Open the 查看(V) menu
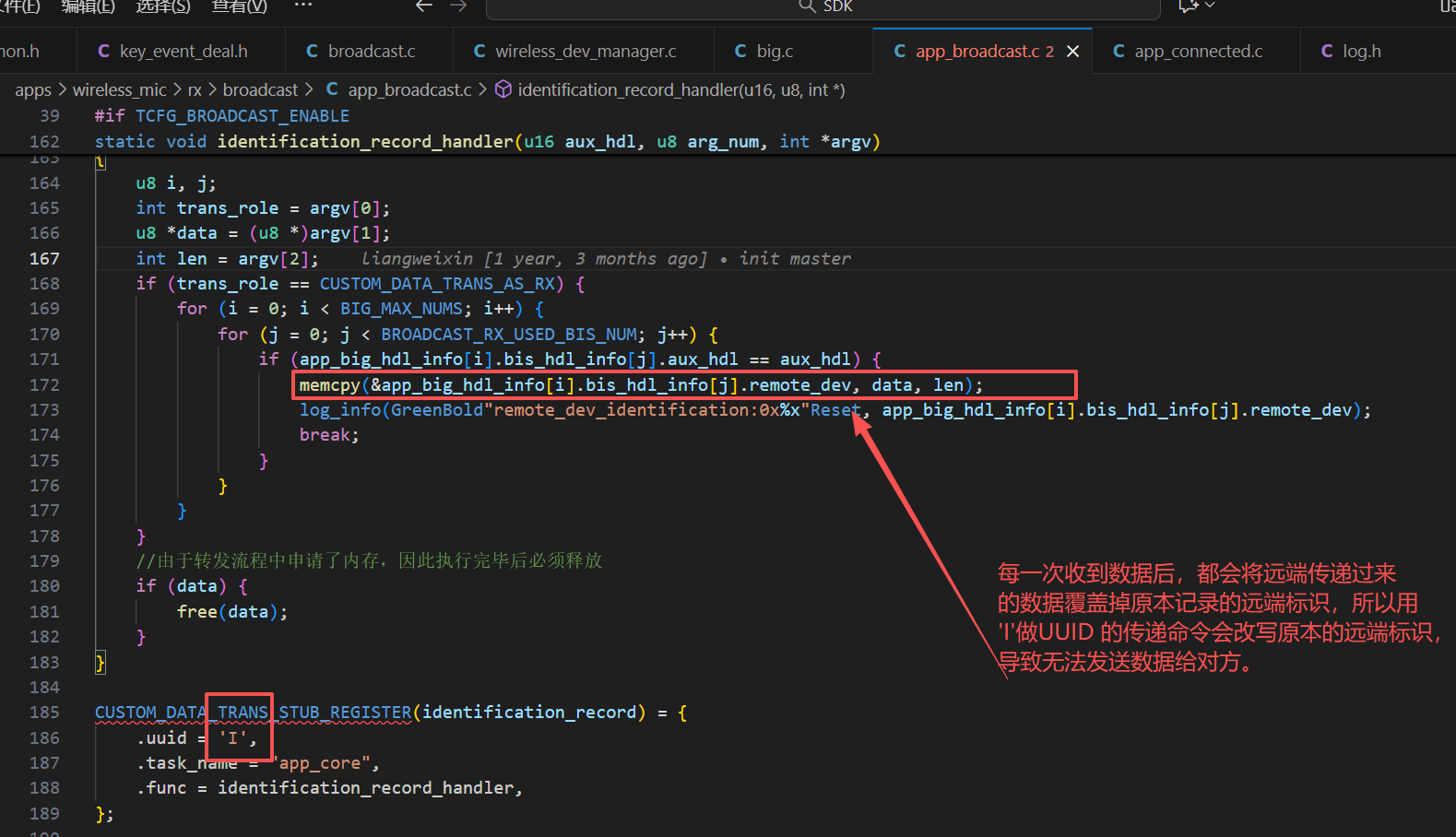The height and width of the screenshot is (837, 1456). (x=240, y=6)
